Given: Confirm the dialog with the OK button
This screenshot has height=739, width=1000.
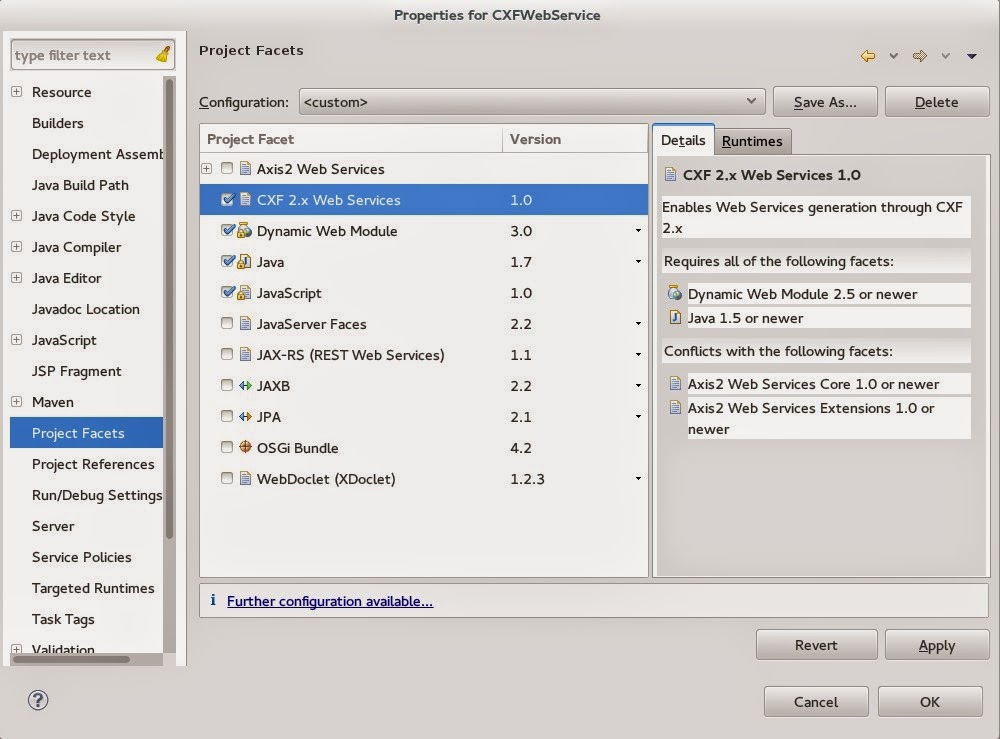Looking at the screenshot, I should point(930,701).
